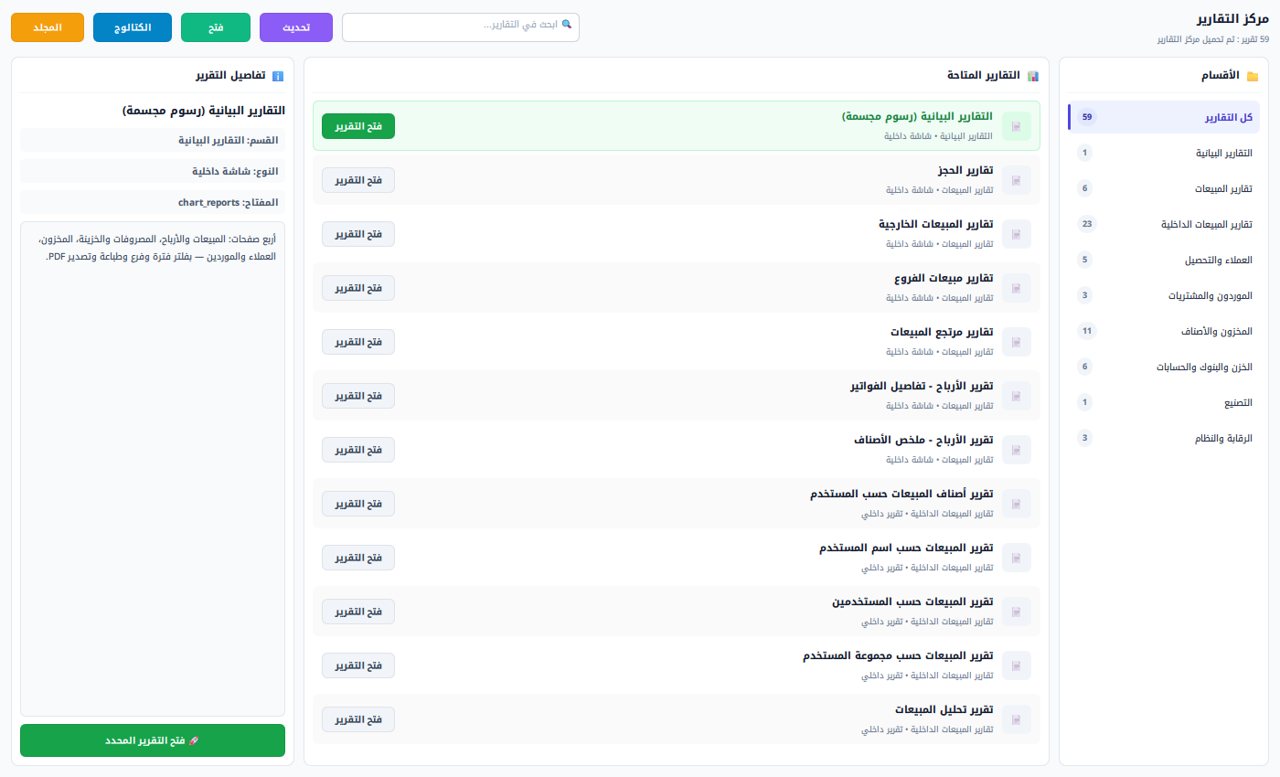Choose the الرقابة والنظام category

point(1164,438)
